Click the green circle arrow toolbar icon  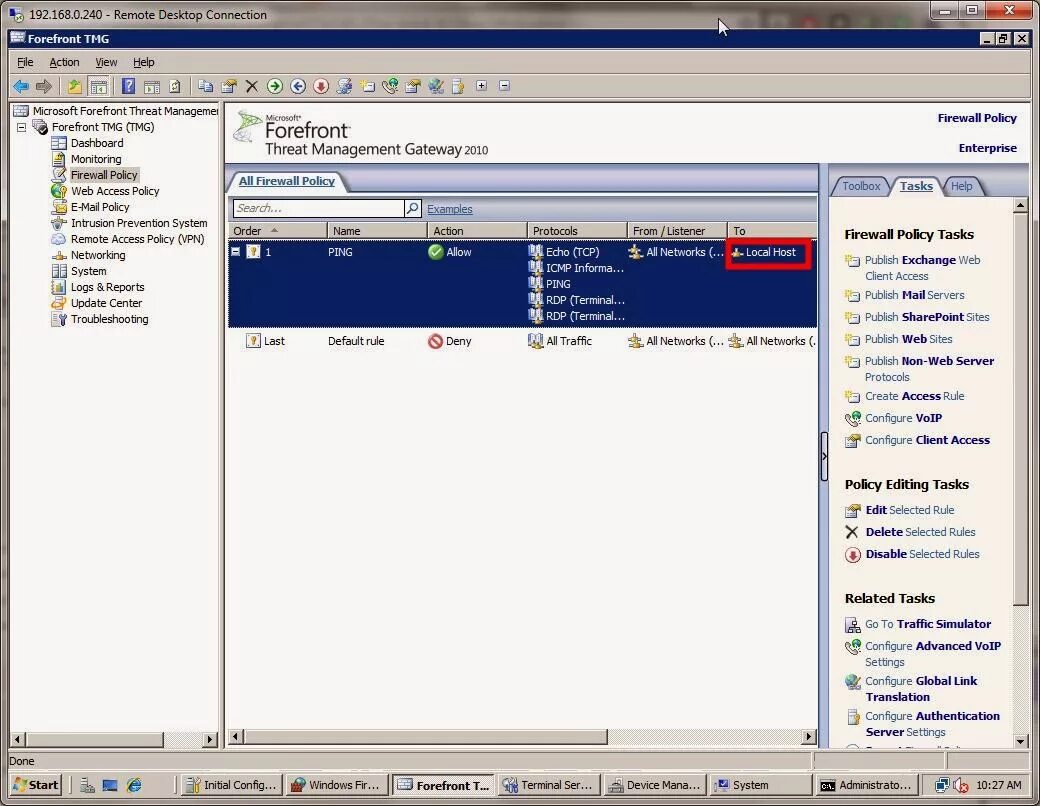click(x=275, y=86)
